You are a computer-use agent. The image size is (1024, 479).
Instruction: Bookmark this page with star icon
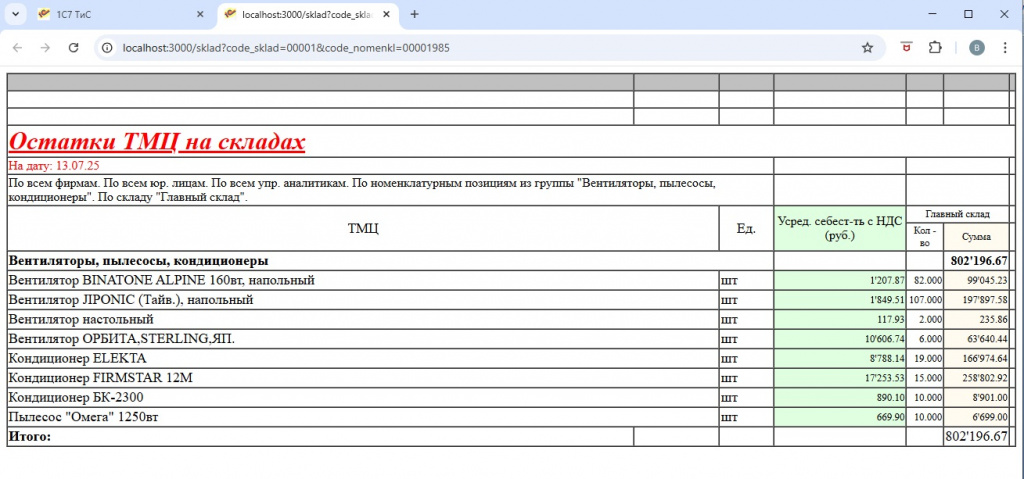867,48
